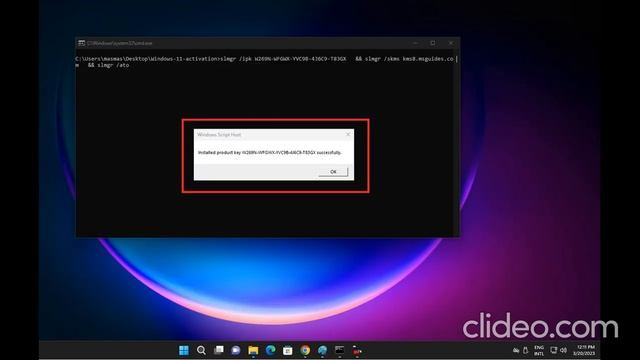Screen dimensions: 640x360
Task: Maximize the Command Prompt window
Action: (433, 43)
